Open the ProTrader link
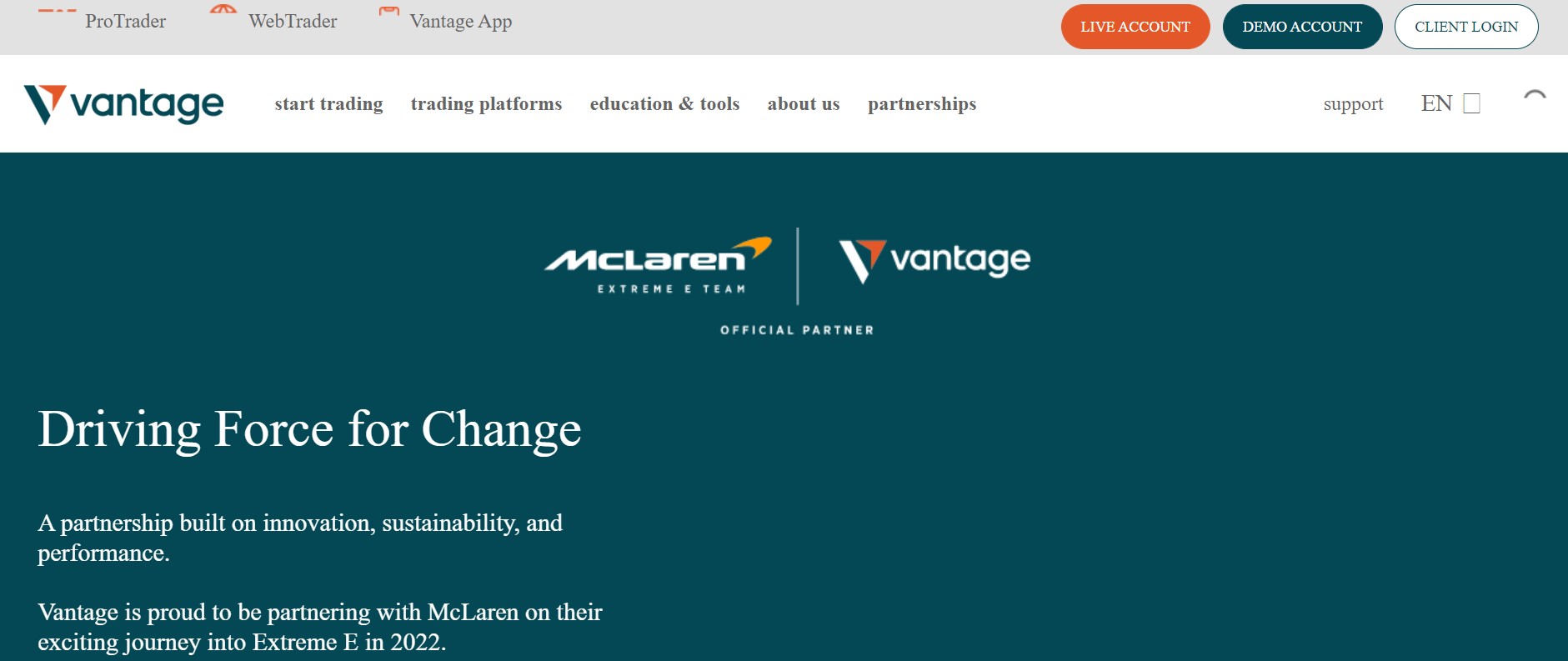The image size is (1568, 661). pos(125,21)
